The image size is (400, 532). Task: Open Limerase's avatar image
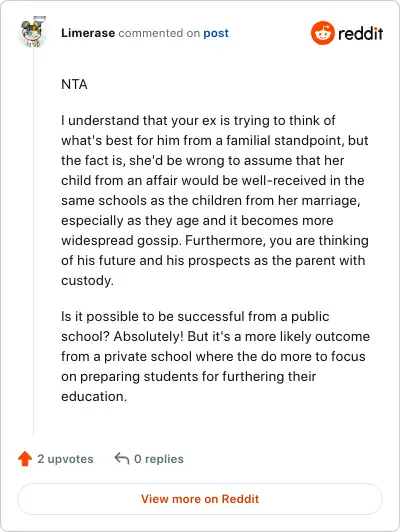tap(32, 33)
